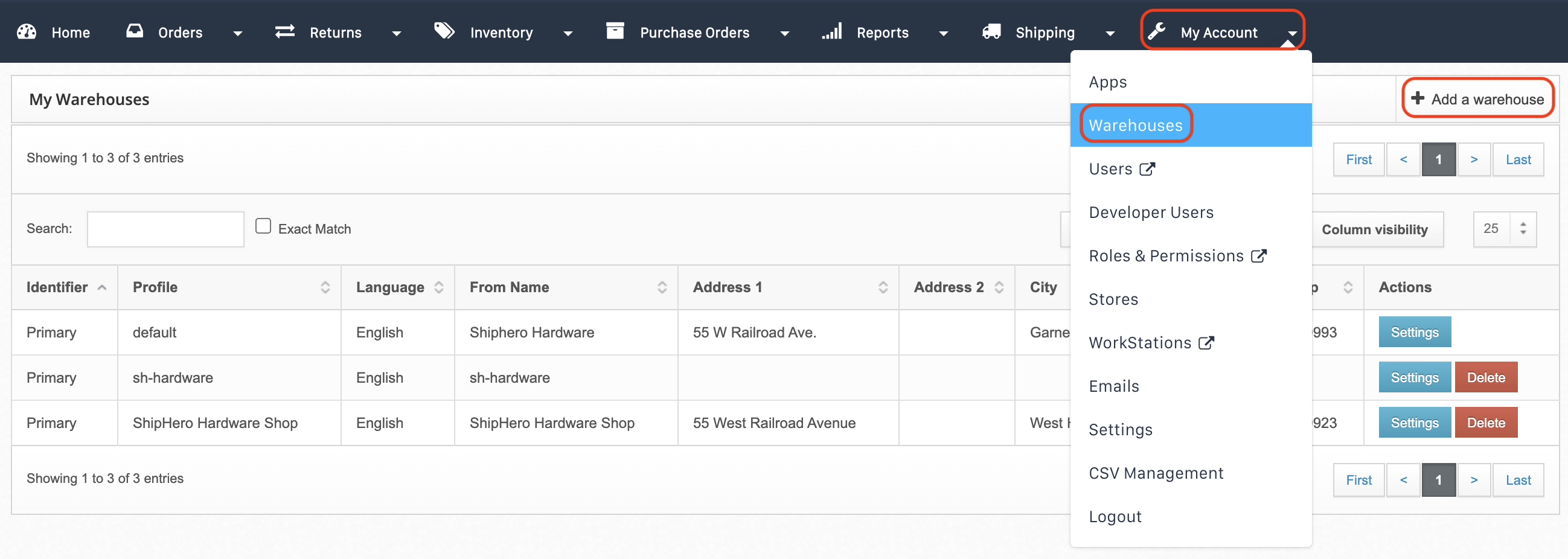This screenshot has width=1568, height=559.
Task: Open Settings for the default warehouse
Action: click(x=1414, y=332)
